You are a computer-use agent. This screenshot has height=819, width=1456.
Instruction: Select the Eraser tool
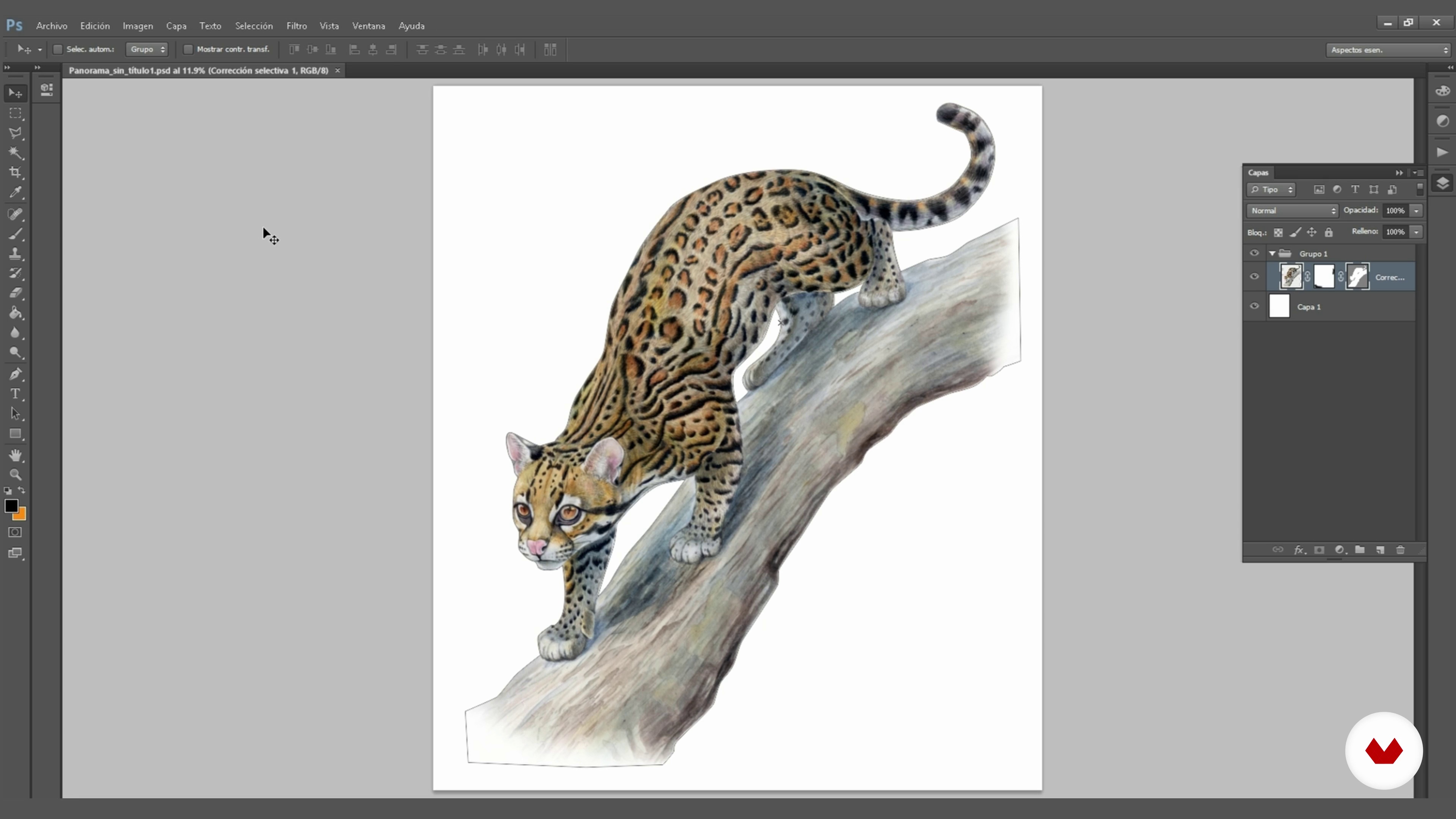tap(15, 293)
